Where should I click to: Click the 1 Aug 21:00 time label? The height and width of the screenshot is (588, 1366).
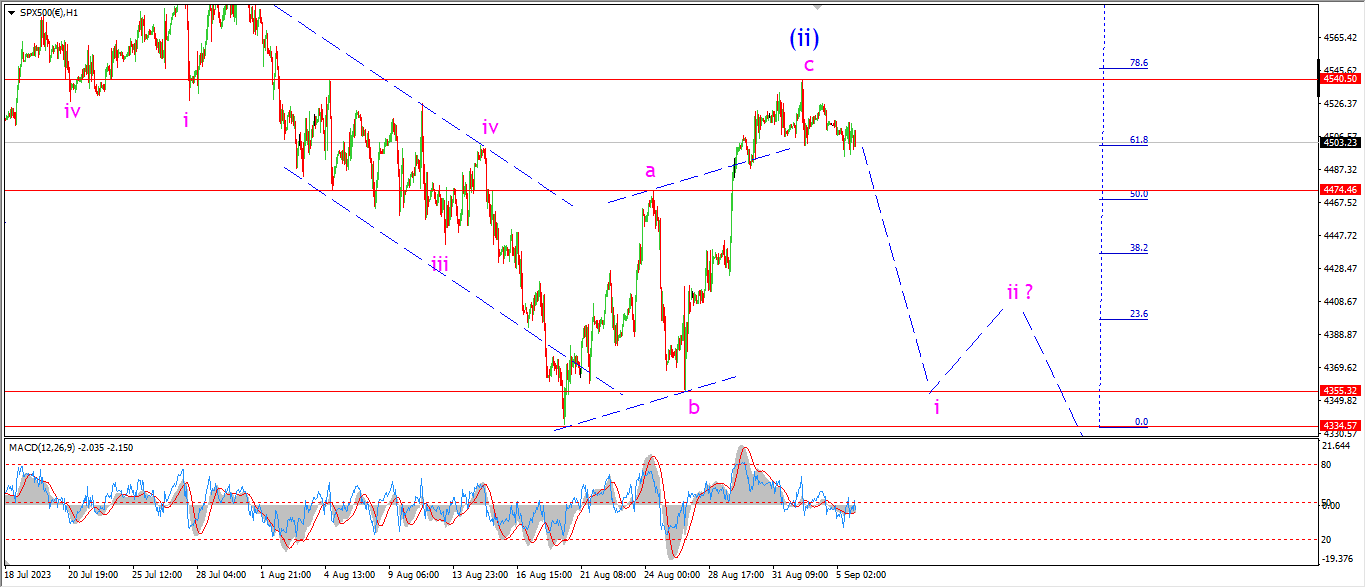pos(284,576)
